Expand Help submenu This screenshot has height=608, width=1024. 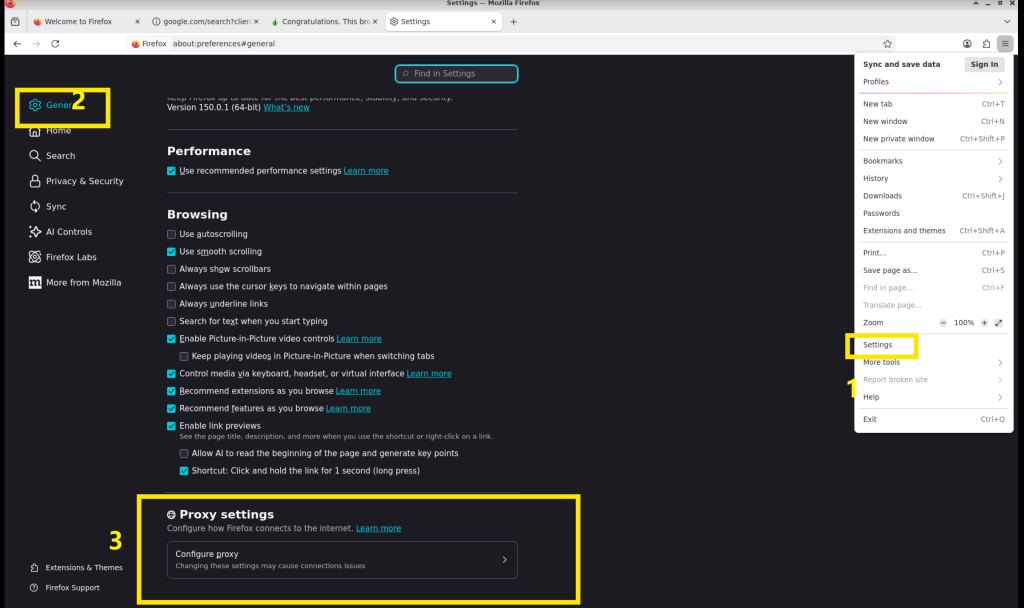point(933,397)
